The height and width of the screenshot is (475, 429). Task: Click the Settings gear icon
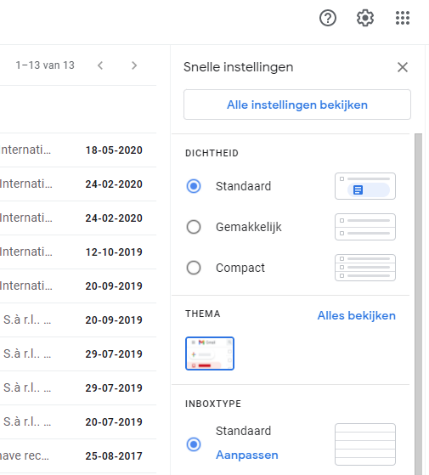point(365,18)
